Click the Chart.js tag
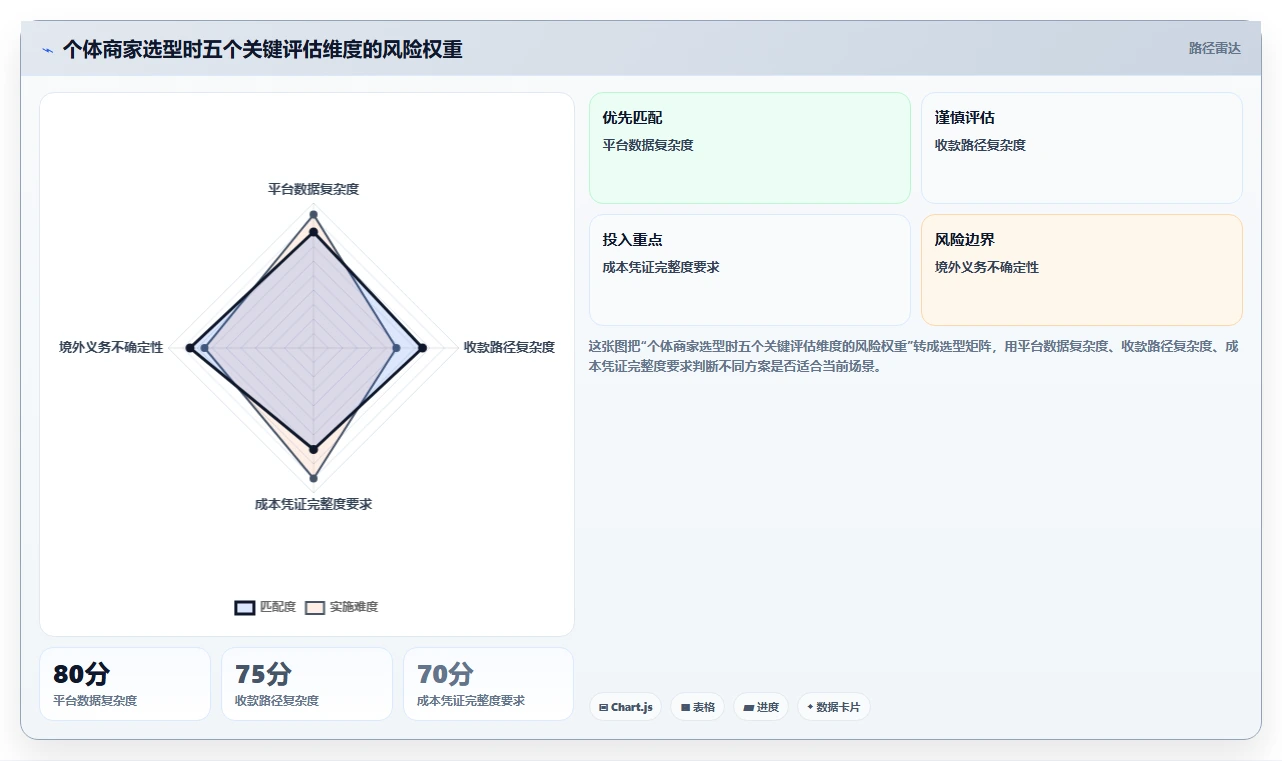The height and width of the screenshot is (761, 1282). click(625, 707)
